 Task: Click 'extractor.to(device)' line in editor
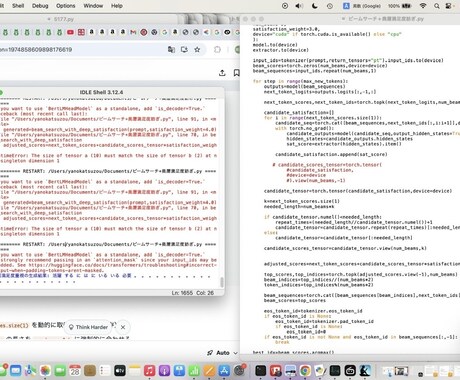point(281,50)
